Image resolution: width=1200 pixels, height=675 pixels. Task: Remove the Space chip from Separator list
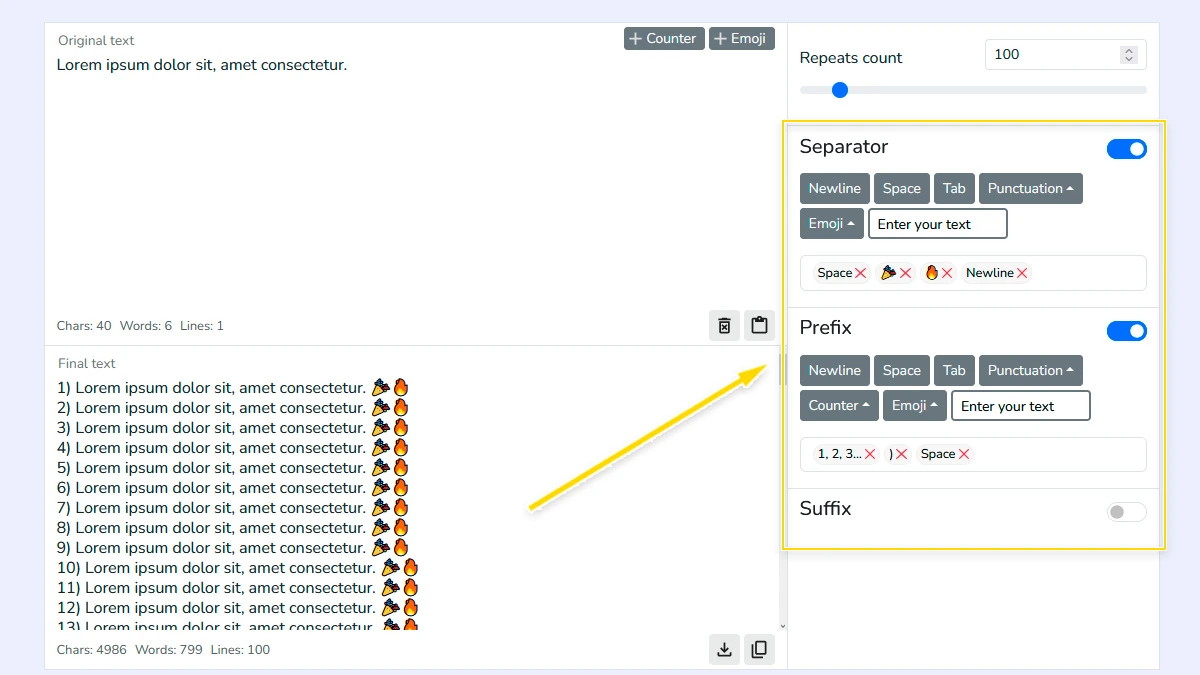[x=862, y=272]
